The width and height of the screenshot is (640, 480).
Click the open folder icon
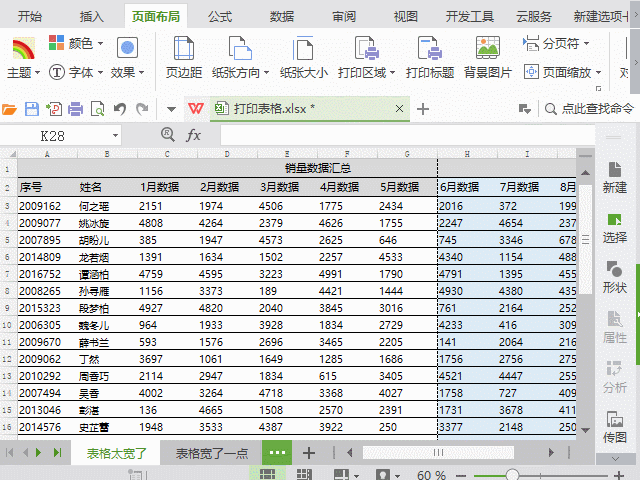(9, 109)
